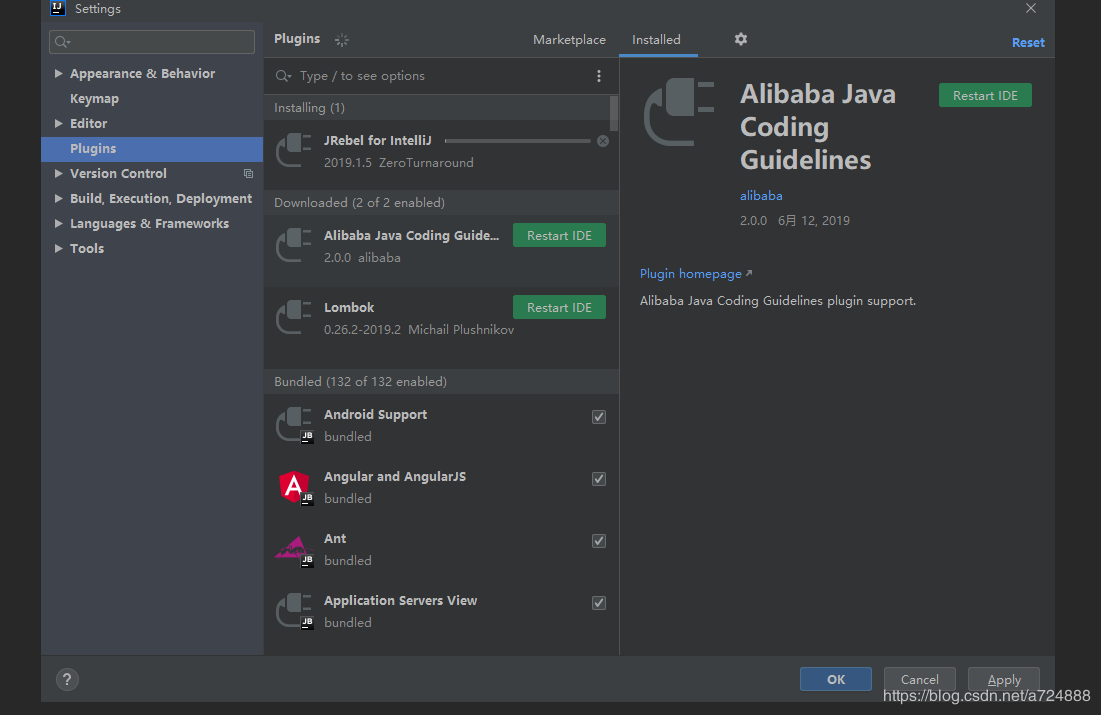Click the magnifier icon in plugin search
Viewport: 1101px width, 715px height.
283,76
